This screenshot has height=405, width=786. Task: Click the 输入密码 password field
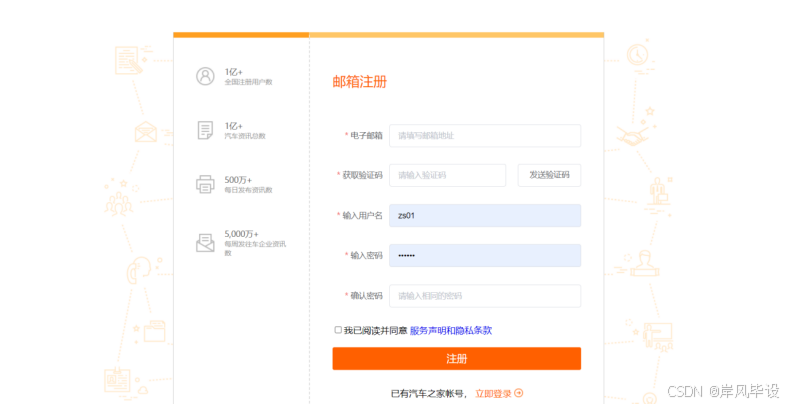tap(485, 256)
